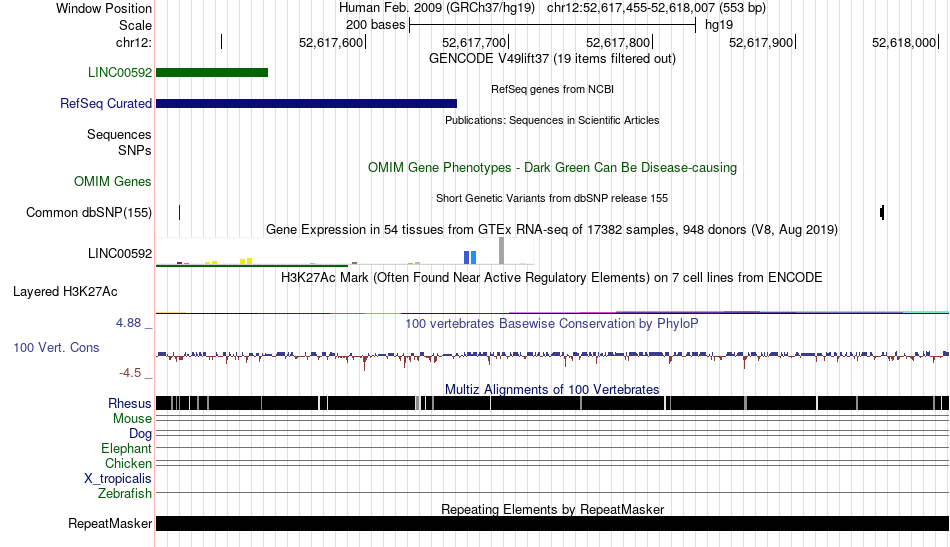The width and height of the screenshot is (950, 547).
Task: Click the Window Position label
Action: (x=104, y=8)
